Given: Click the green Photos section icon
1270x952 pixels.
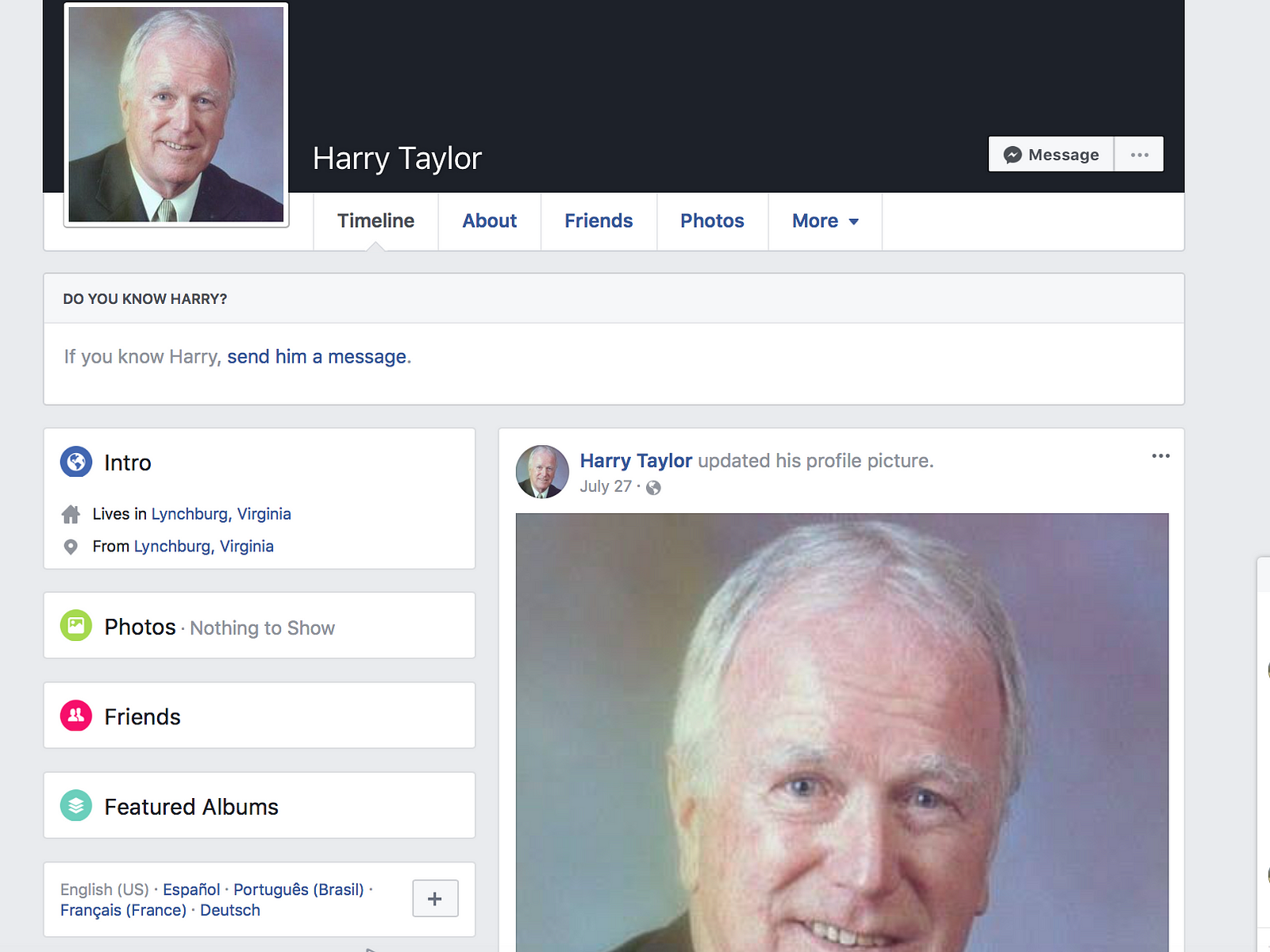Looking at the screenshot, I should (76, 626).
